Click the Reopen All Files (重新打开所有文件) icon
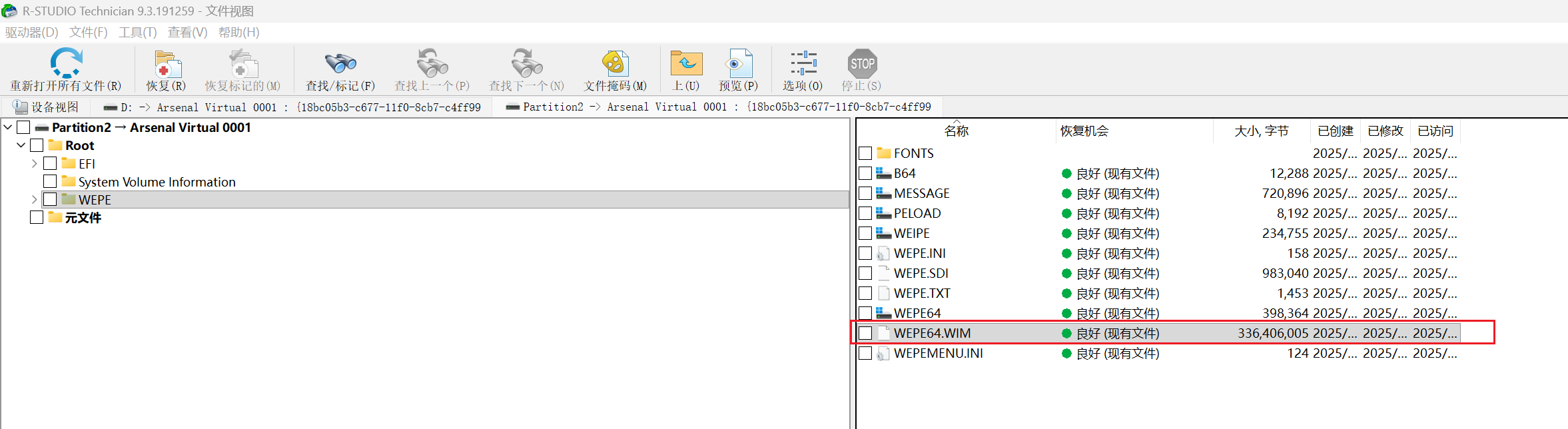1568x429 pixels. click(x=66, y=64)
